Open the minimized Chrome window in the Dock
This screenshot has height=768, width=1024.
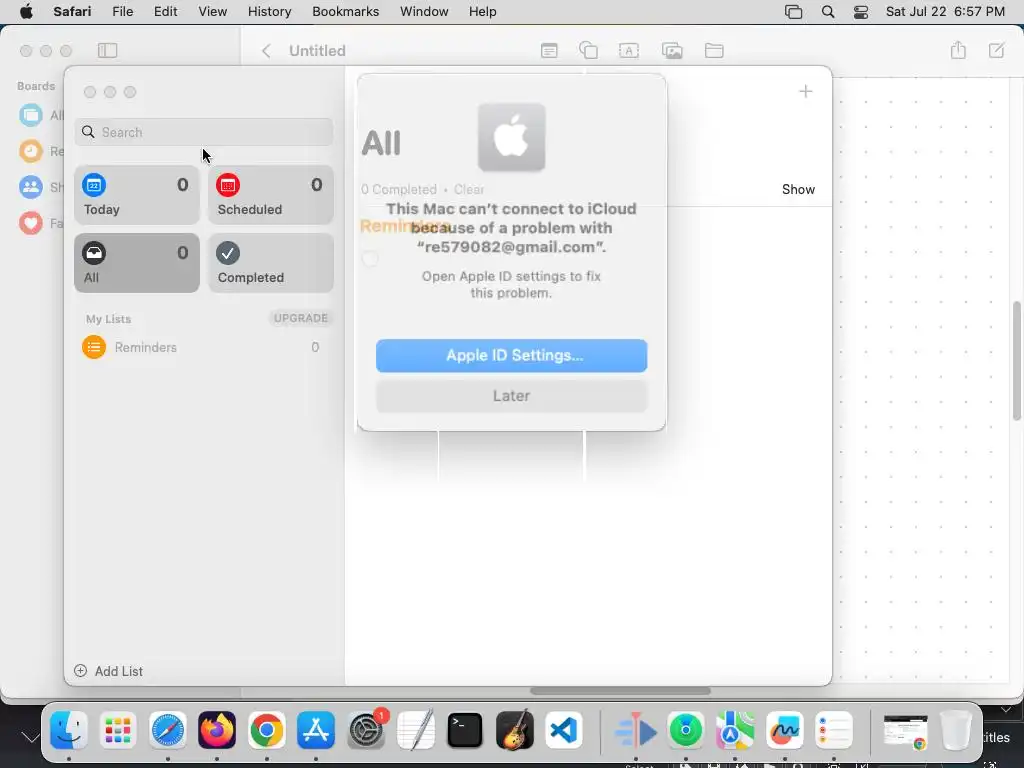tap(906, 731)
